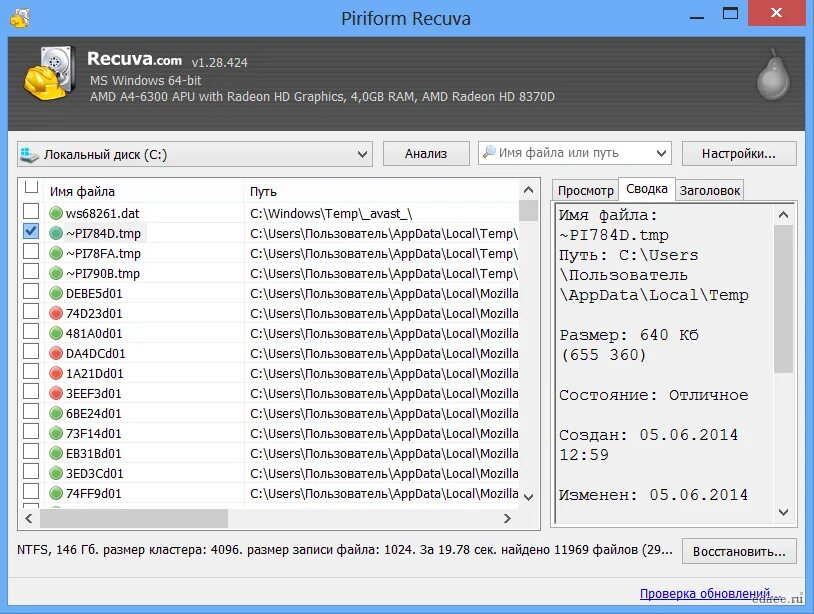Click horizontal scroll right arrow
The height and width of the screenshot is (614, 814).
point(507,519)
